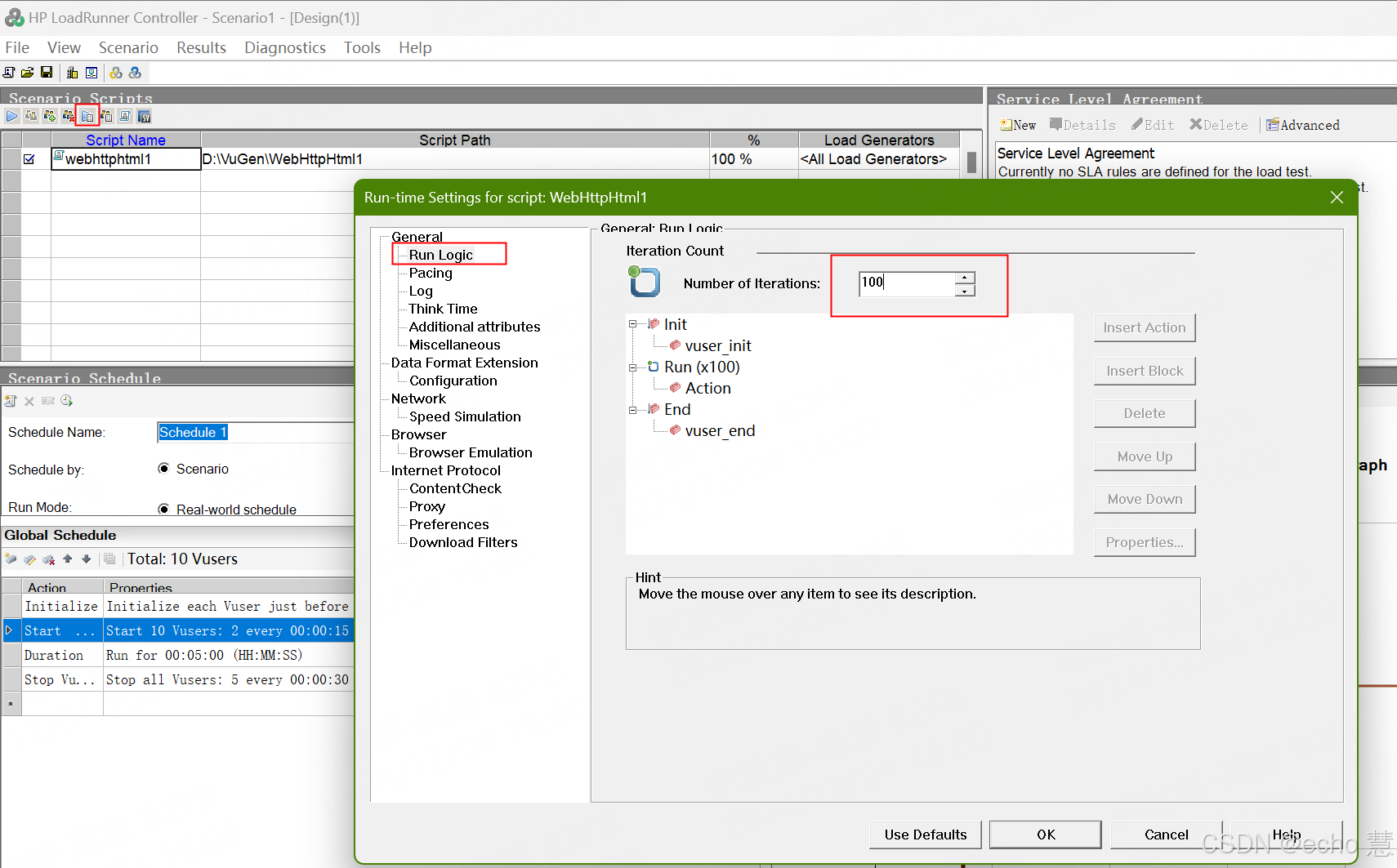Click the Vusers details icon with grid
Viewport: 1397px width, 868px height.
(106, 116)
